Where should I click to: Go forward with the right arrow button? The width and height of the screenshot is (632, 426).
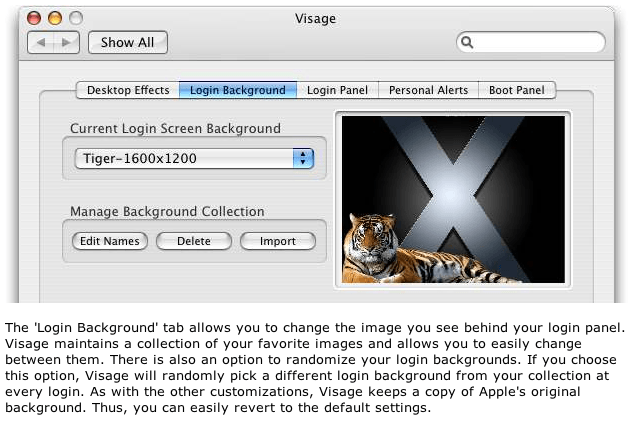click(67, 42)
